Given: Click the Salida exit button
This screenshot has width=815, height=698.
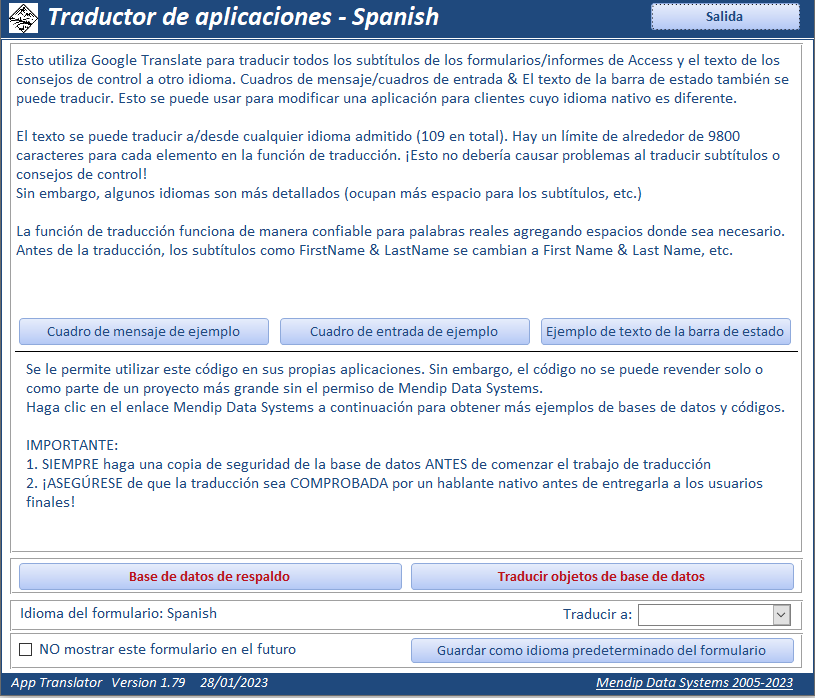Looking at the screenshot, I should (725, 17).
